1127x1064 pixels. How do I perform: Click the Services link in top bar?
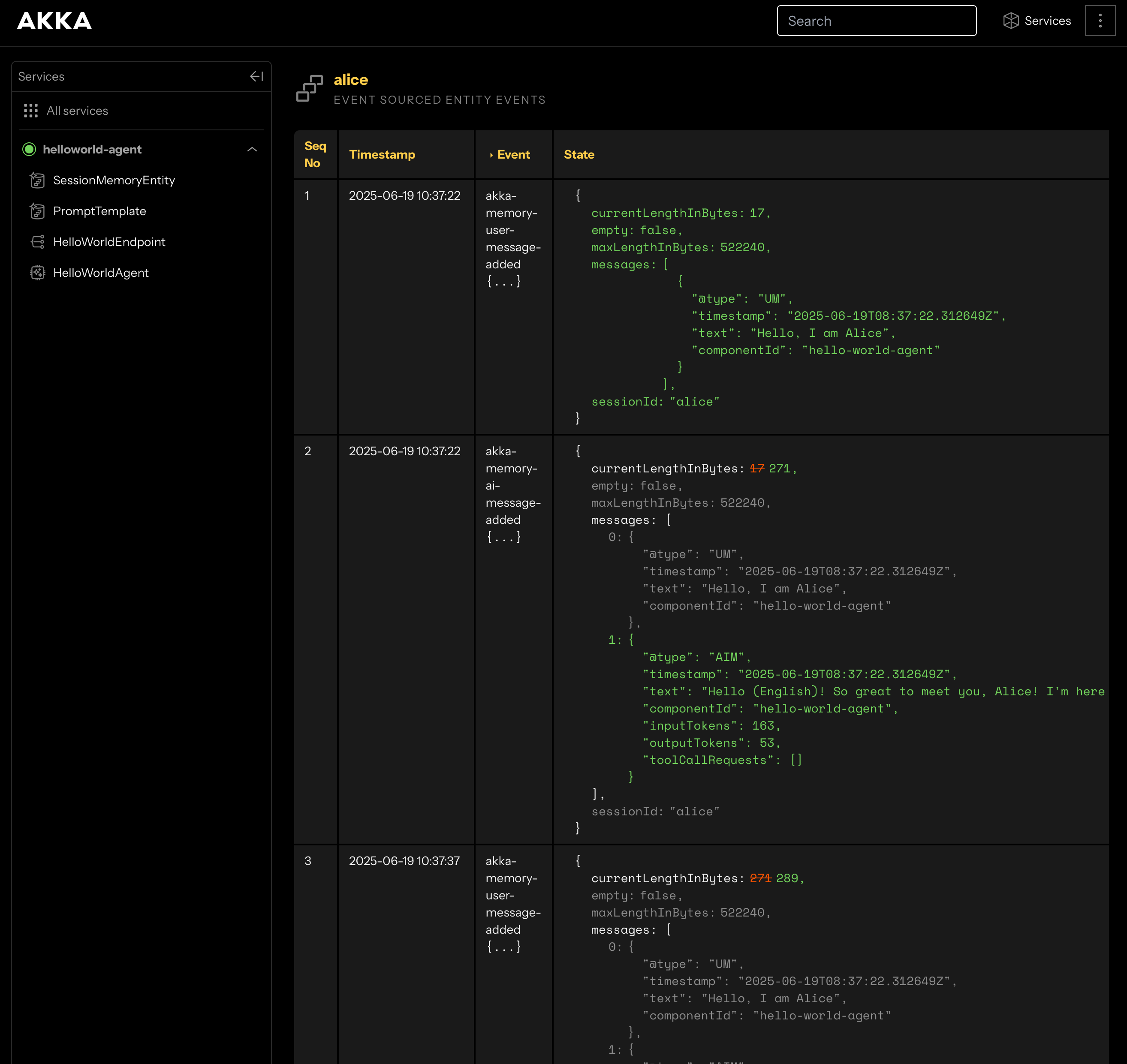tap(1047, 21)
